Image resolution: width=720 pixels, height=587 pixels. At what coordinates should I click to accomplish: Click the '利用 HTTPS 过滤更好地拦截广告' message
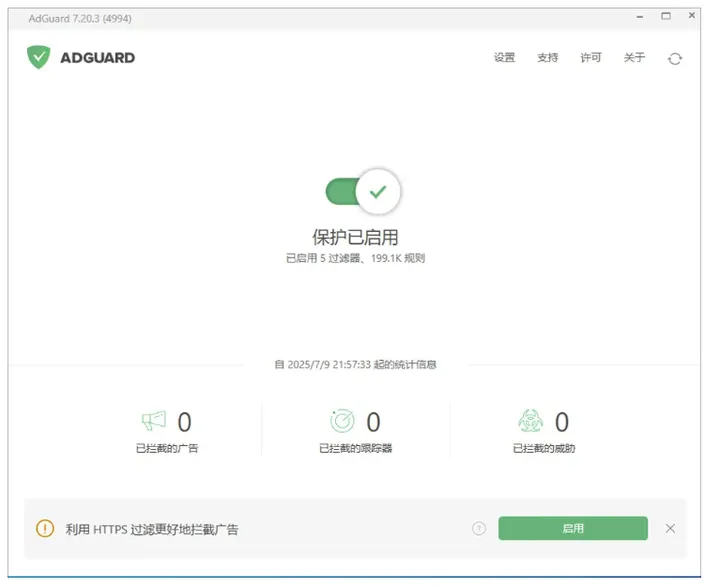[152, 530]
